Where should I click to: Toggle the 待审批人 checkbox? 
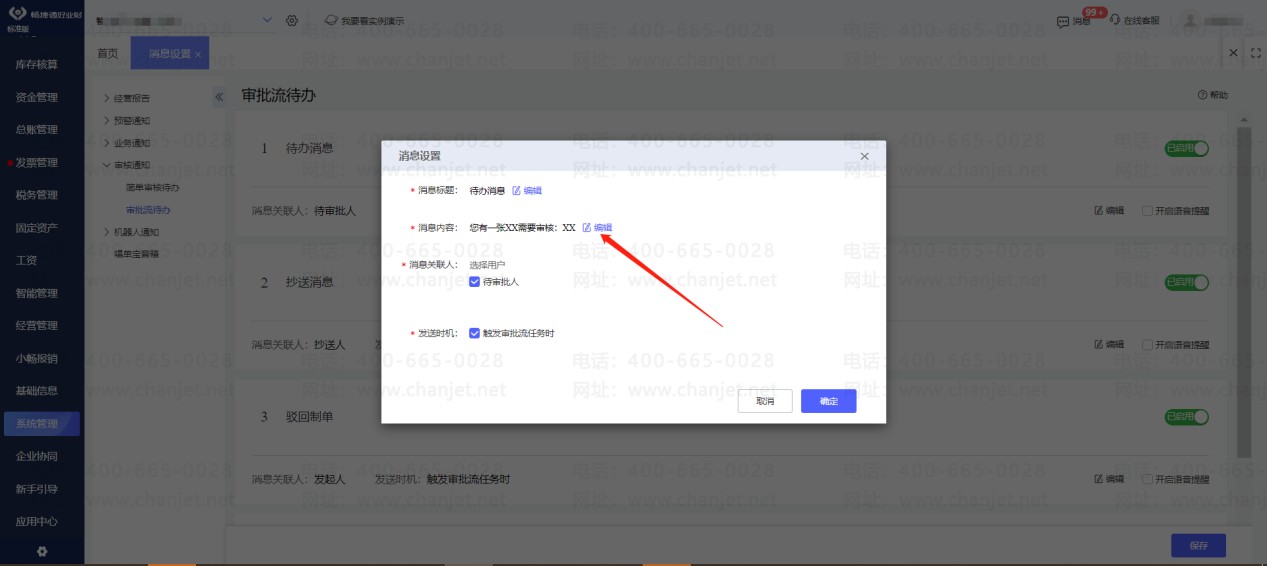point(475,282)
